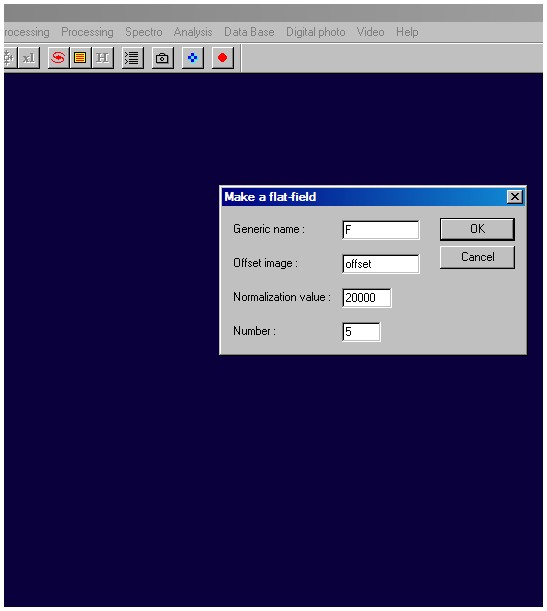Click the blue cross-shaped dots icon
Screen dimensions: 547x611
[x=192, y=58]
